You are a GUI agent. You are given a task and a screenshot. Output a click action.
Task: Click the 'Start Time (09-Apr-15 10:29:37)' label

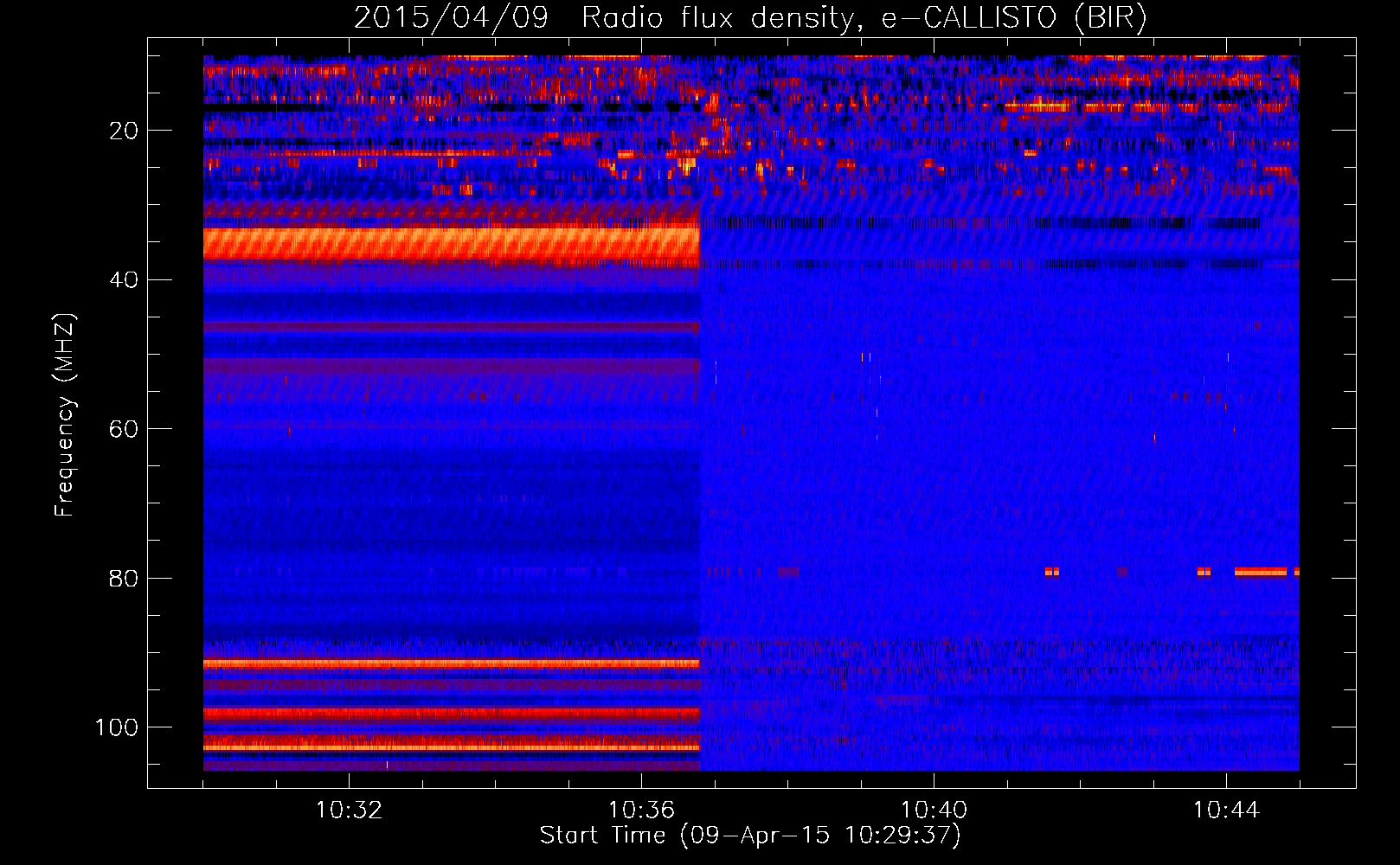pyautogui.click(x=750, y=836)
